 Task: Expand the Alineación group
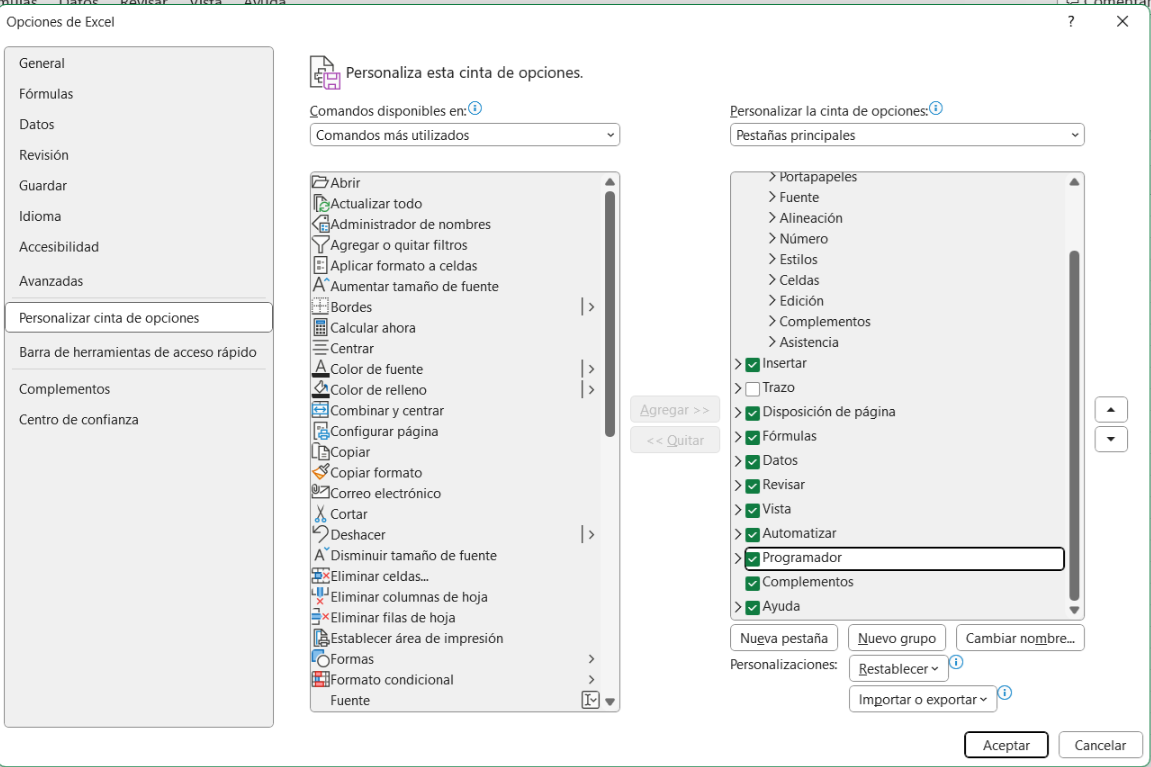click(772, 217)
